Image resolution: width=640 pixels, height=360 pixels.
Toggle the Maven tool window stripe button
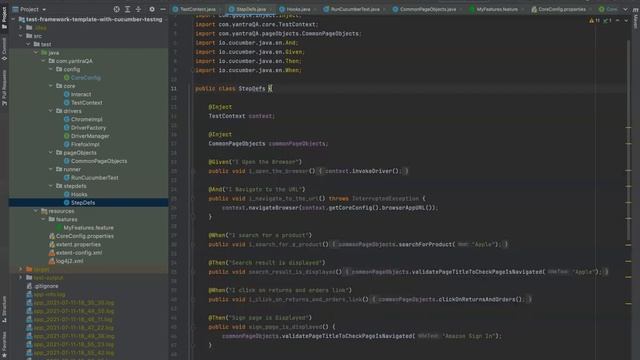tap(636, 18)
